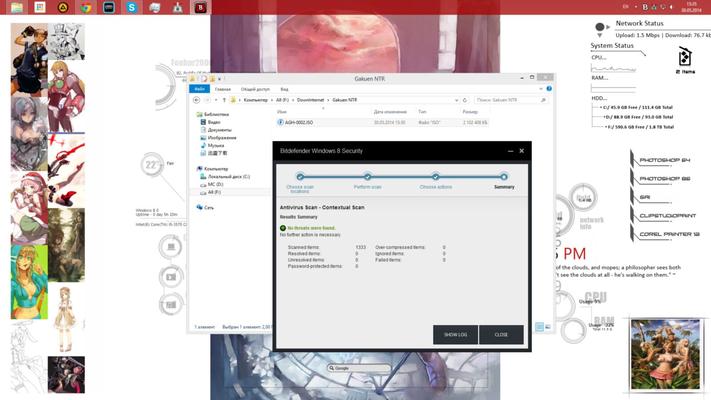Viewport: 711px width, 400px height.
Task: Select All (F:) drive in navigation pane
Action: (x=214, y=192)
